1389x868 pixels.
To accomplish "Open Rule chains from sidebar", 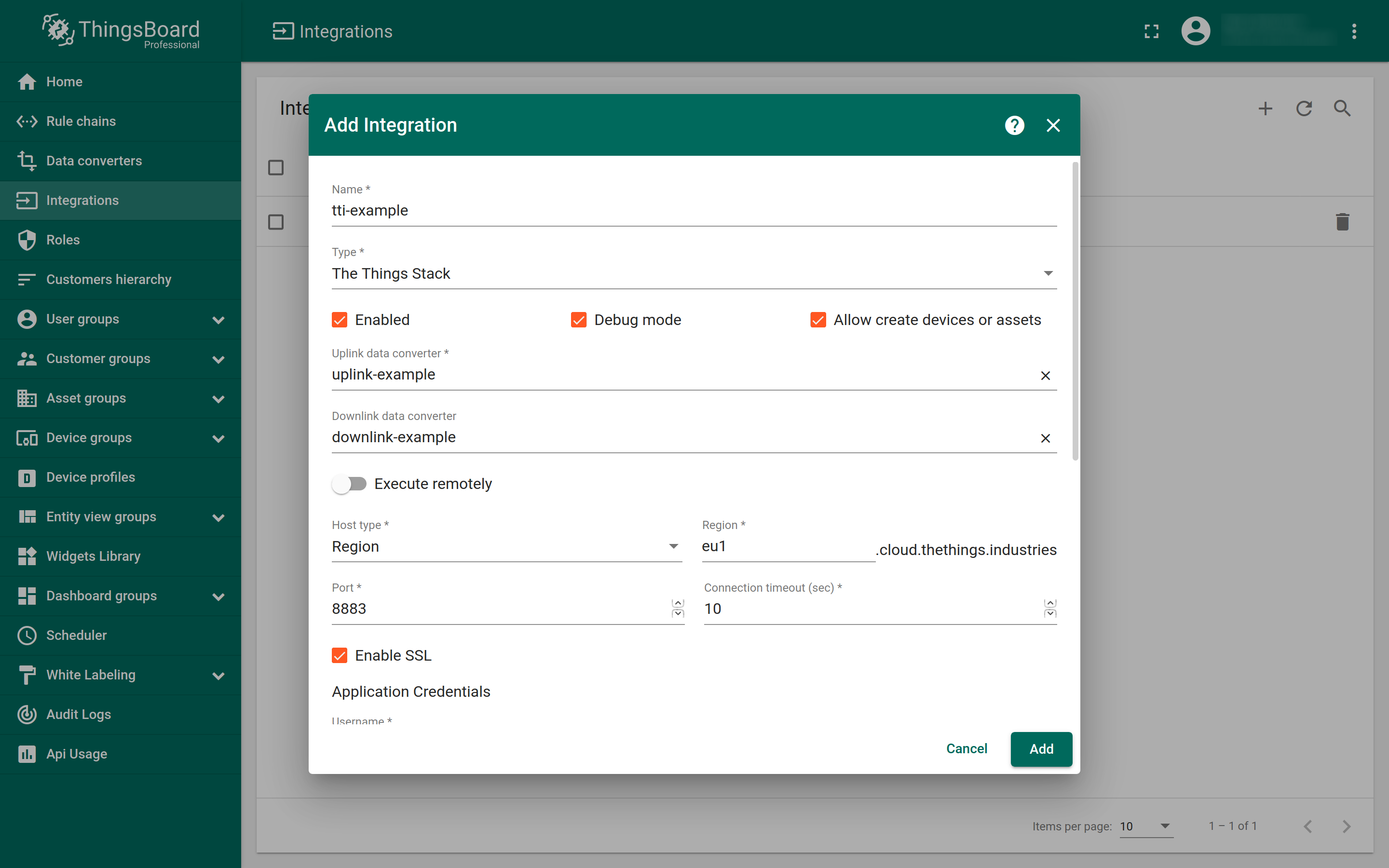I will click(80, 120).
